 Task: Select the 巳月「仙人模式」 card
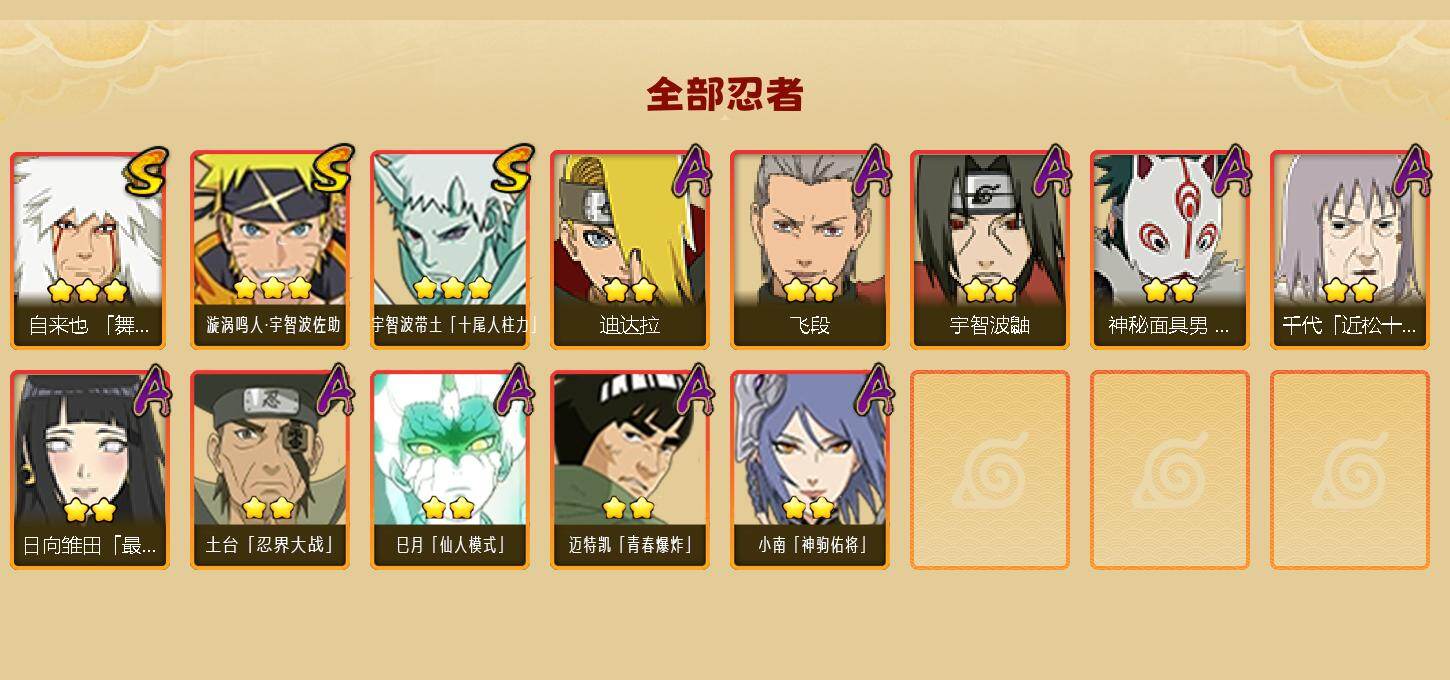coord(450,470)
